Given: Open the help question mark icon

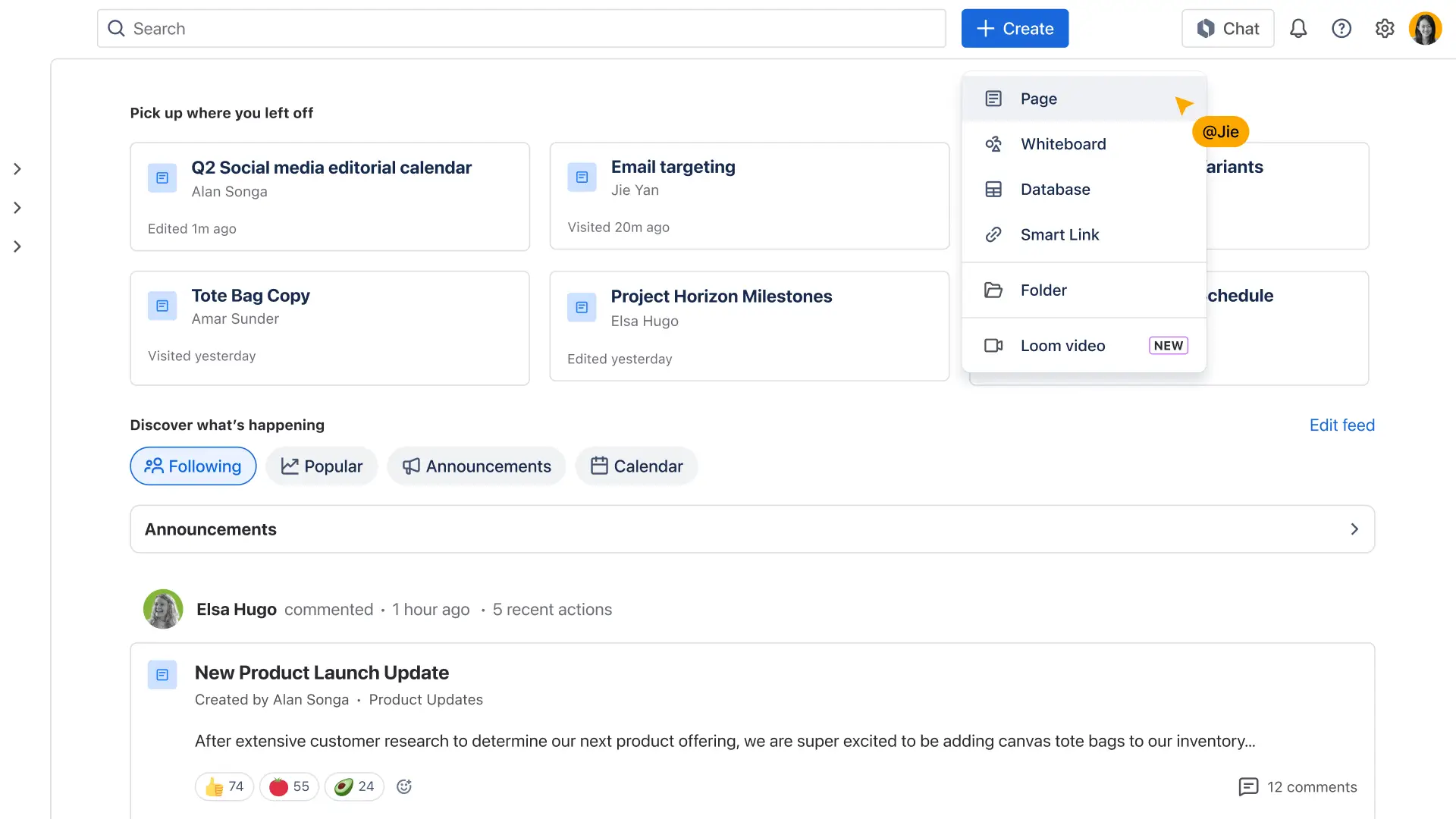Looking at the screenshot, I should coord(1341,29).
